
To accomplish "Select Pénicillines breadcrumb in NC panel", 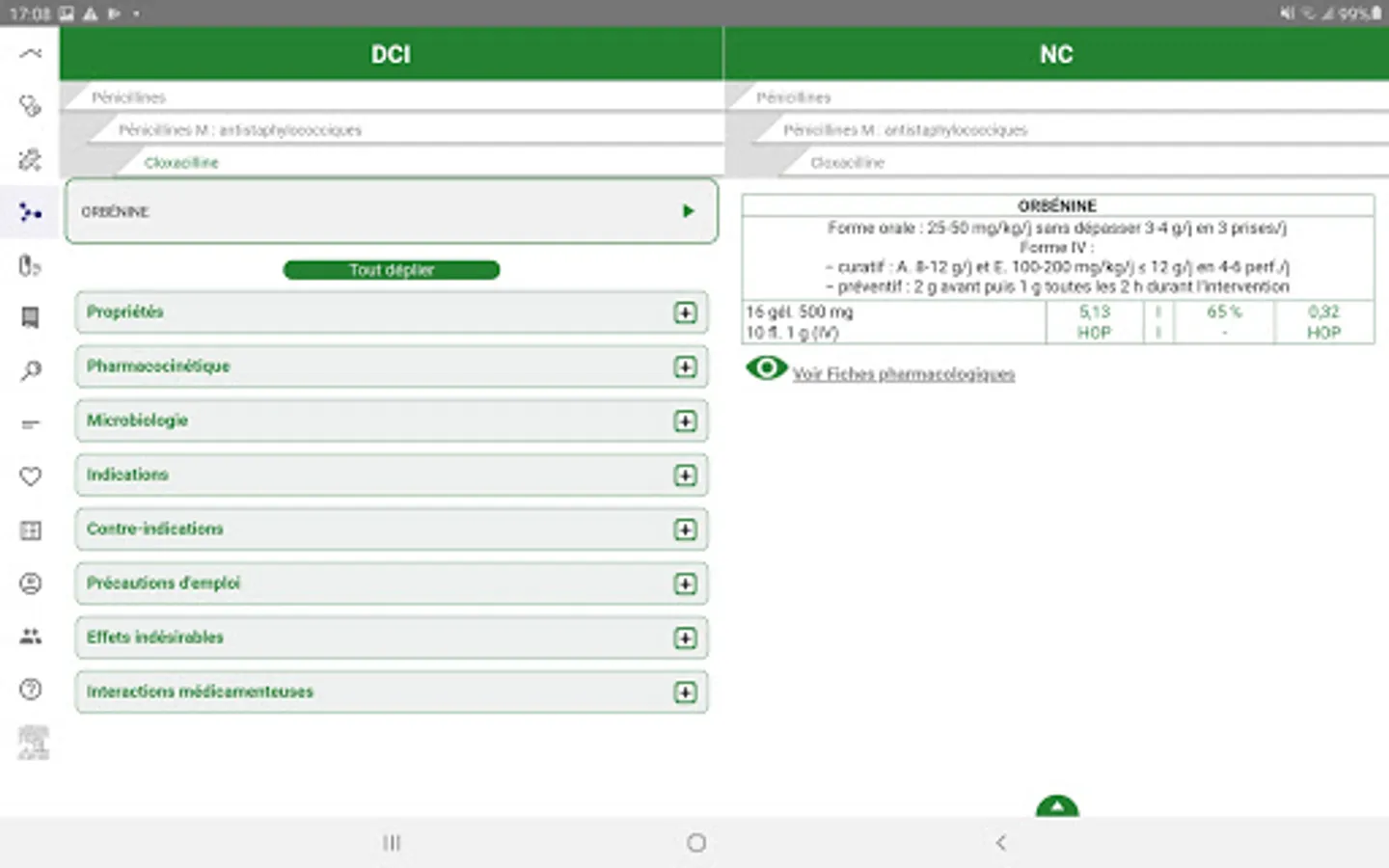I will coord(793,97).
